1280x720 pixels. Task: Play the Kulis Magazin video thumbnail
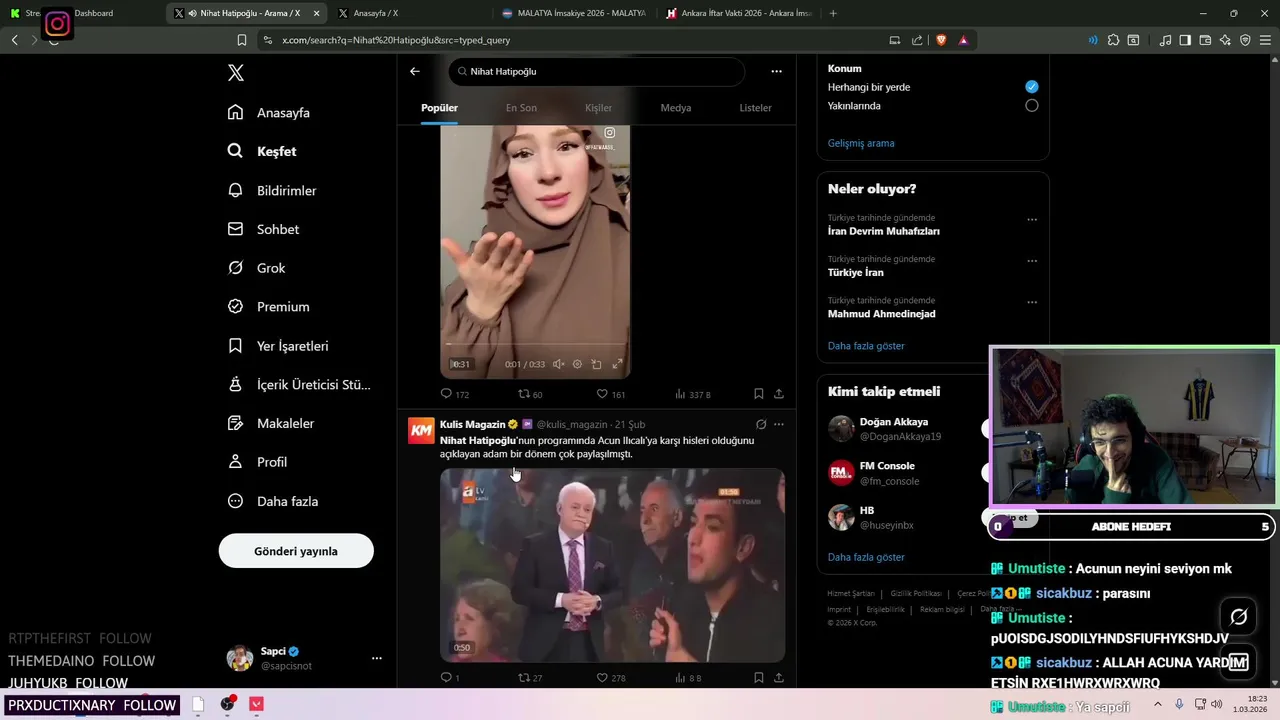pyautogui.click(x=612, y=565)
